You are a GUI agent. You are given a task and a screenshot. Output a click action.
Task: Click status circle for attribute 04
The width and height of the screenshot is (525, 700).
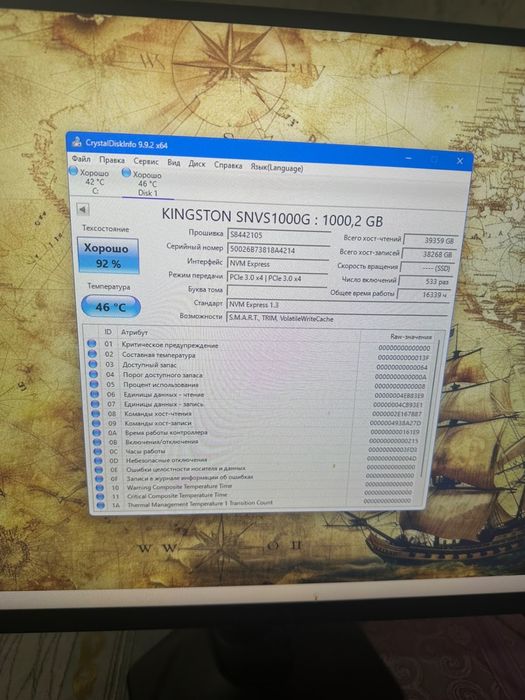click(x=93, y=374)
